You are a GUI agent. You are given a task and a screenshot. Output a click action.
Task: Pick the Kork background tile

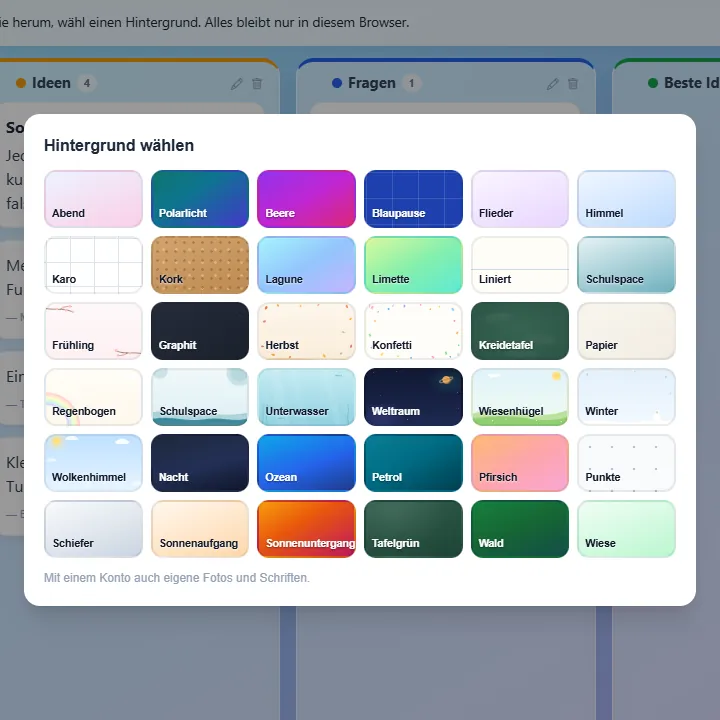200,265
